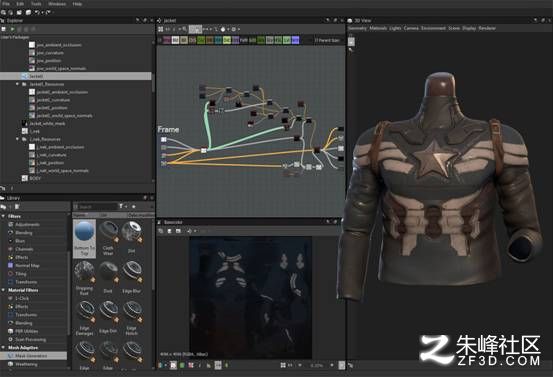This screenshot has width=553, height=377.
Task: Click the white node button in graph toolbar
Action: pyautogui.click(x=175, y=40)
